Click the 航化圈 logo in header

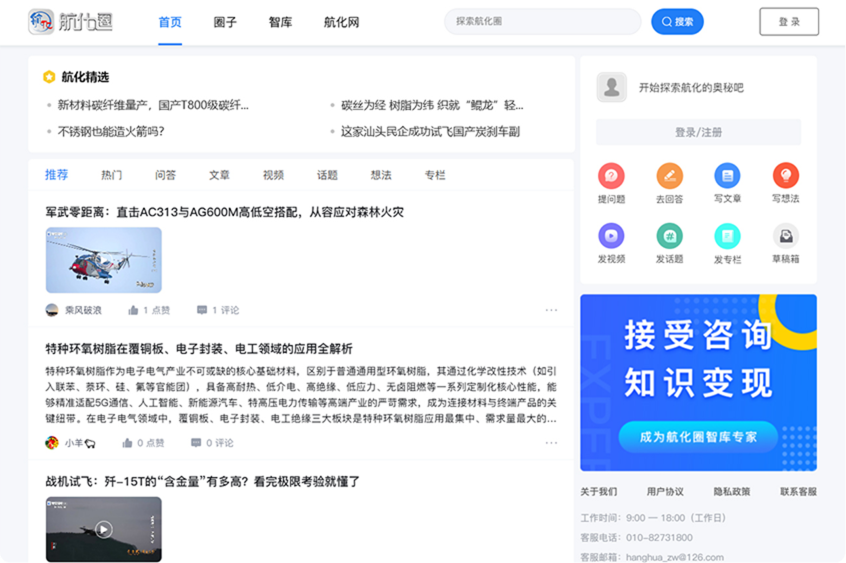(x=70, y=22)
